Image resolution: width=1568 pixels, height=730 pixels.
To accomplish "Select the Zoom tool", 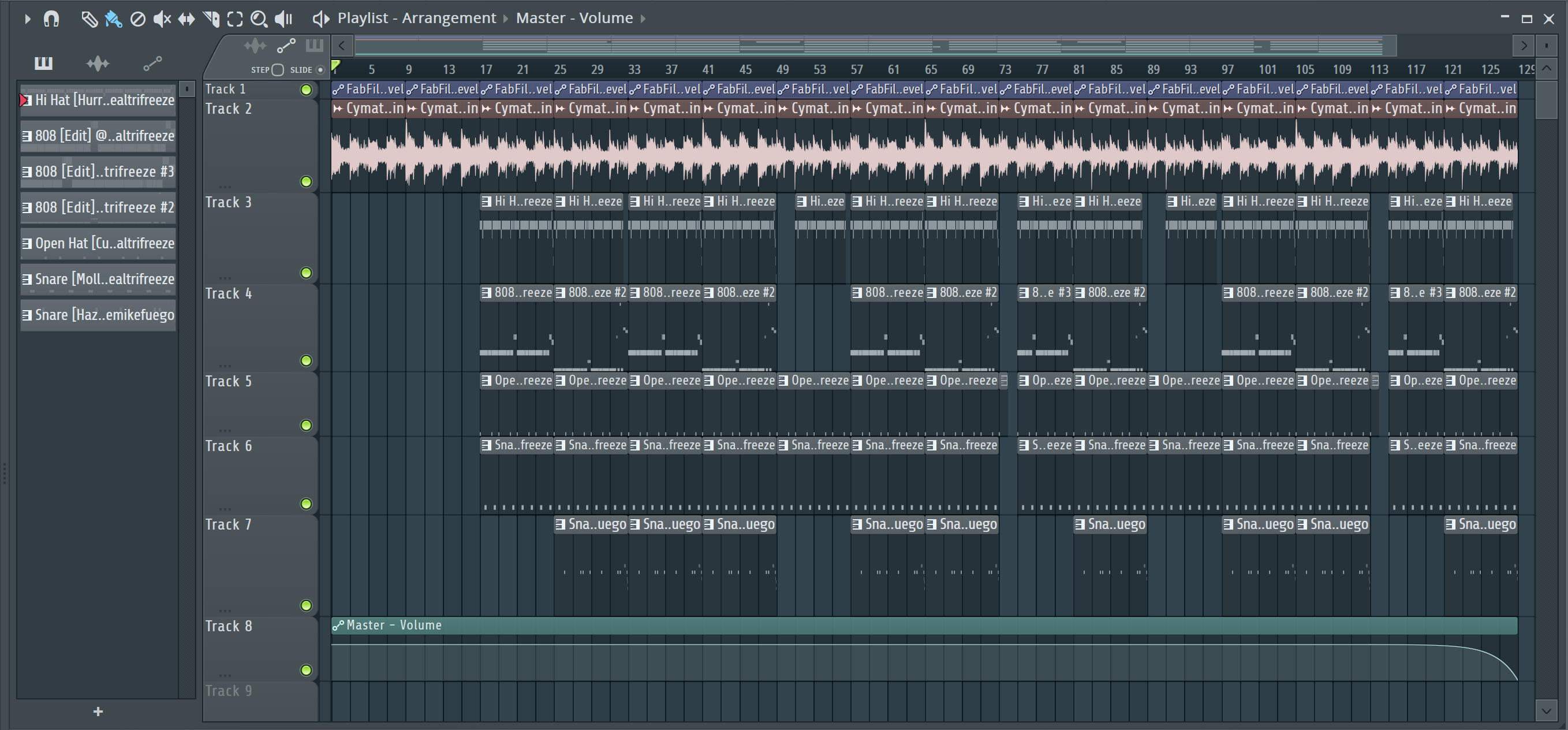I will point(259,20).
